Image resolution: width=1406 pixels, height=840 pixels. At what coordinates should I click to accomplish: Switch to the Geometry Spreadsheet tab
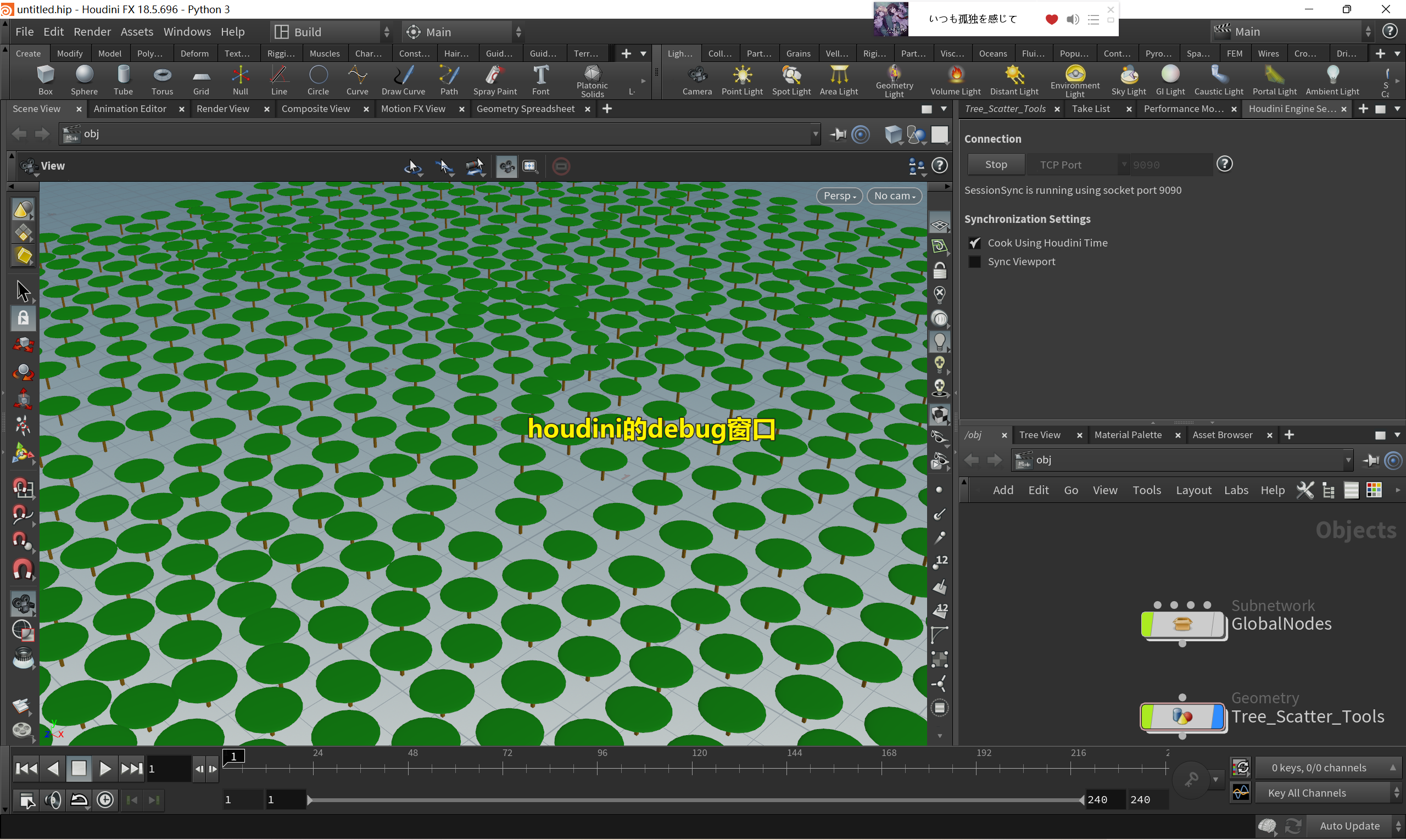pos(526,108)
